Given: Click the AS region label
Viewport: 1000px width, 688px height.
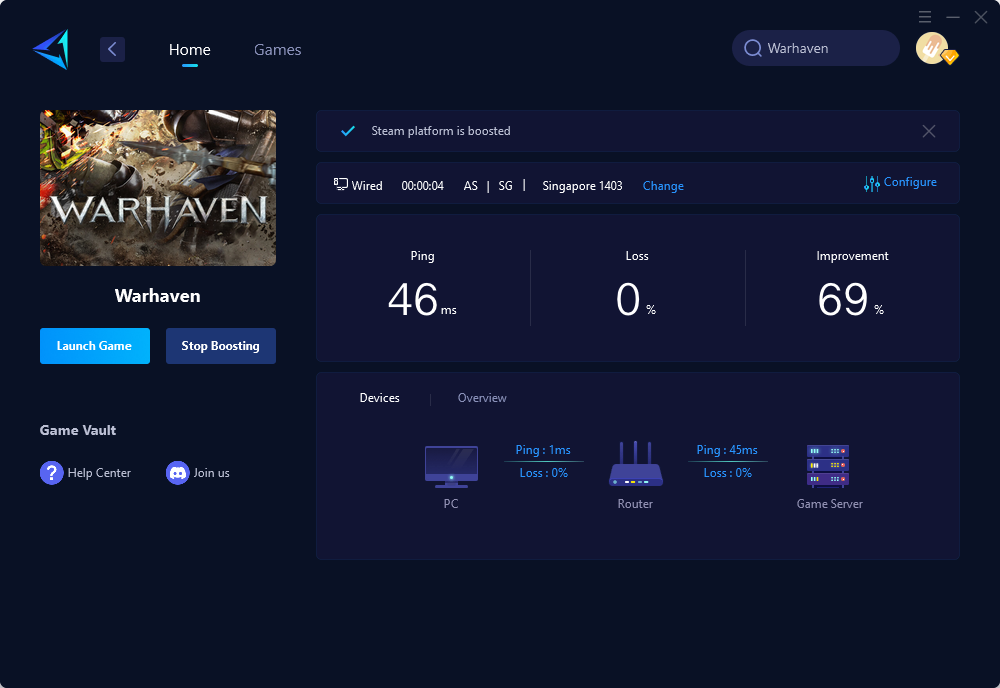Looking at the screenshot, I should tap(471, 186).
